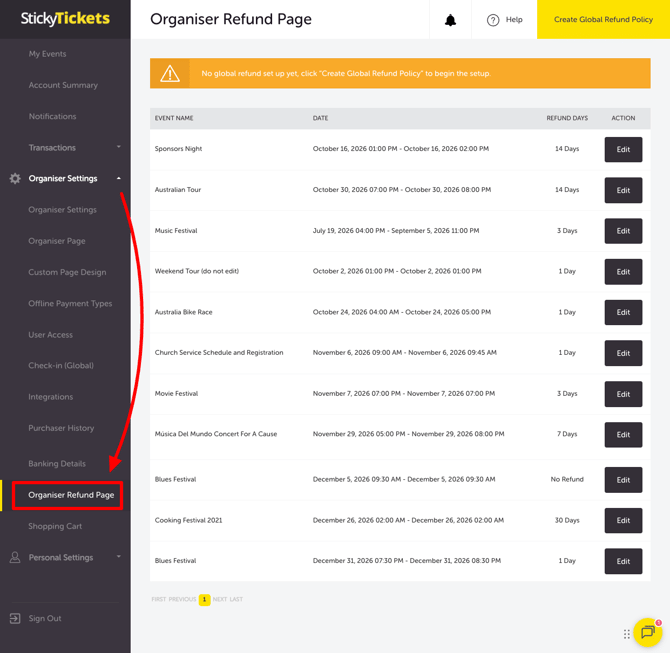The width and height of the screenshot is (670, 653).
Task: Open the Organiser Settings sub-item
Action: pos(62,210)
